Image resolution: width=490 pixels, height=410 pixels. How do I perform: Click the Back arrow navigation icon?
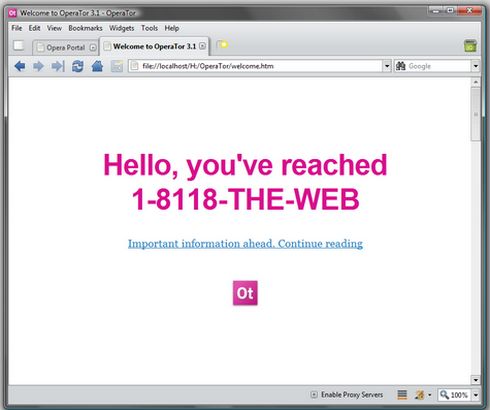(x=20, y=66)
